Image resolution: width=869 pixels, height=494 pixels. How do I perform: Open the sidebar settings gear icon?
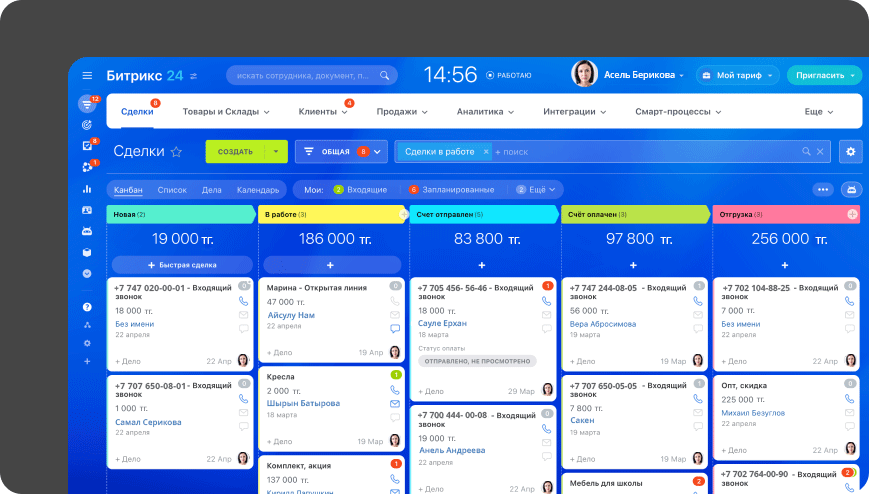pos(87,343)
